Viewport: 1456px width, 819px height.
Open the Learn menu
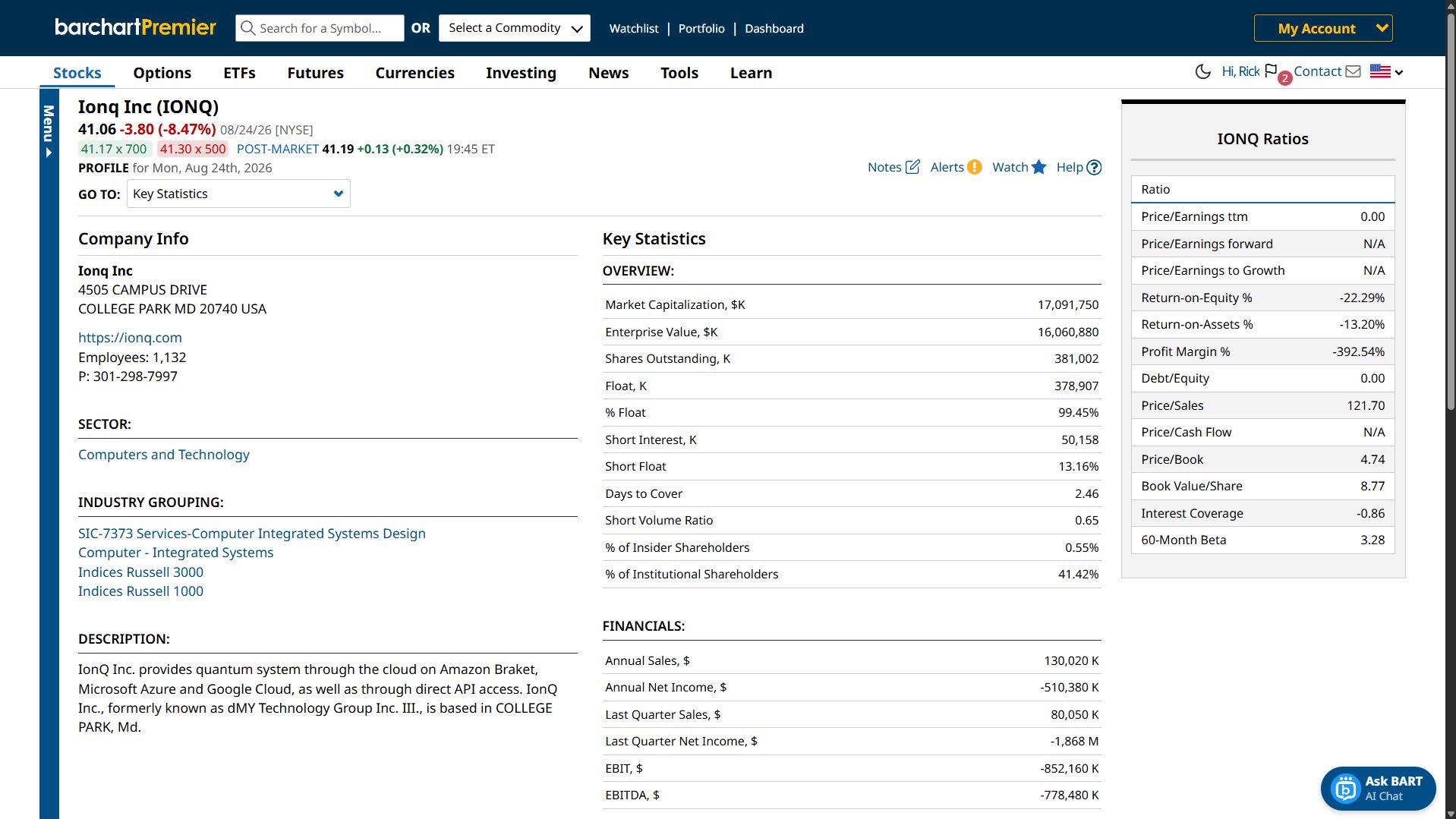pos(751,73)
